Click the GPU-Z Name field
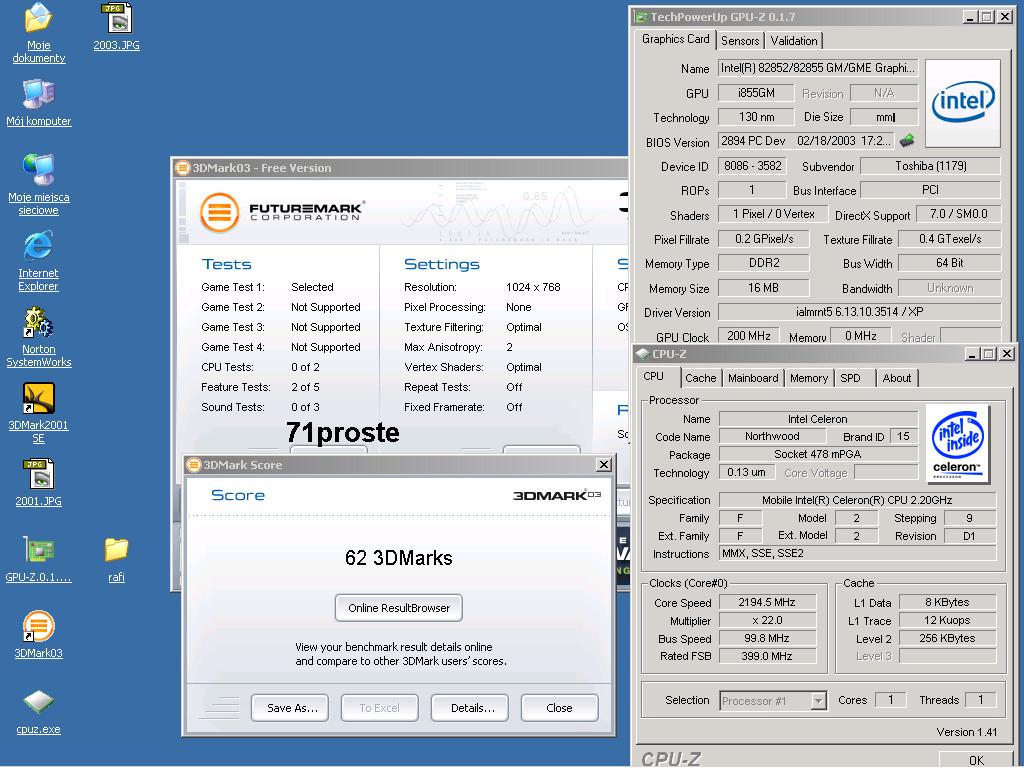Screen dimensions: 1024x768 (818, 68)
